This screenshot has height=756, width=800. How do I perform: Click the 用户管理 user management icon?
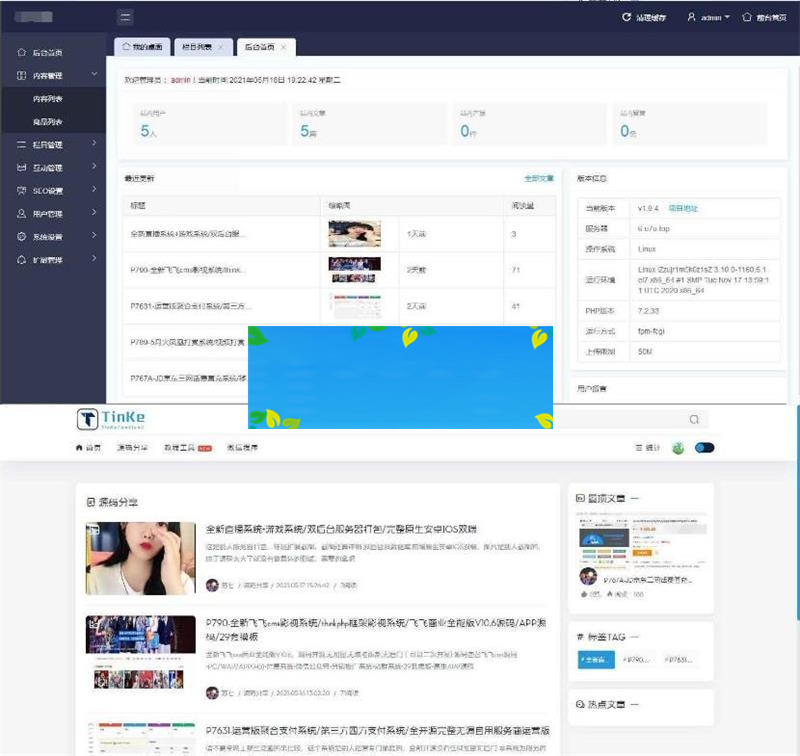[22, 213]
